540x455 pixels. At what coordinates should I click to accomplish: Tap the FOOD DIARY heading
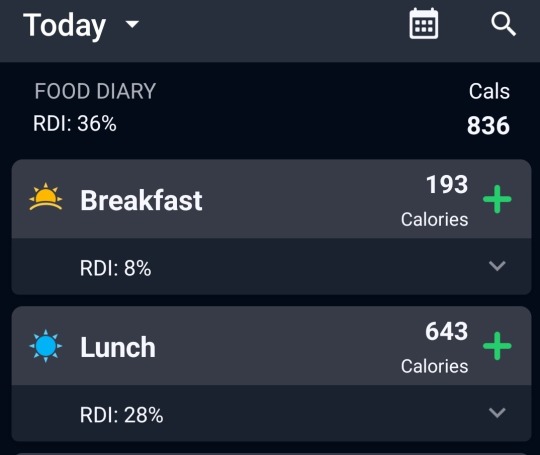point(95,91)
